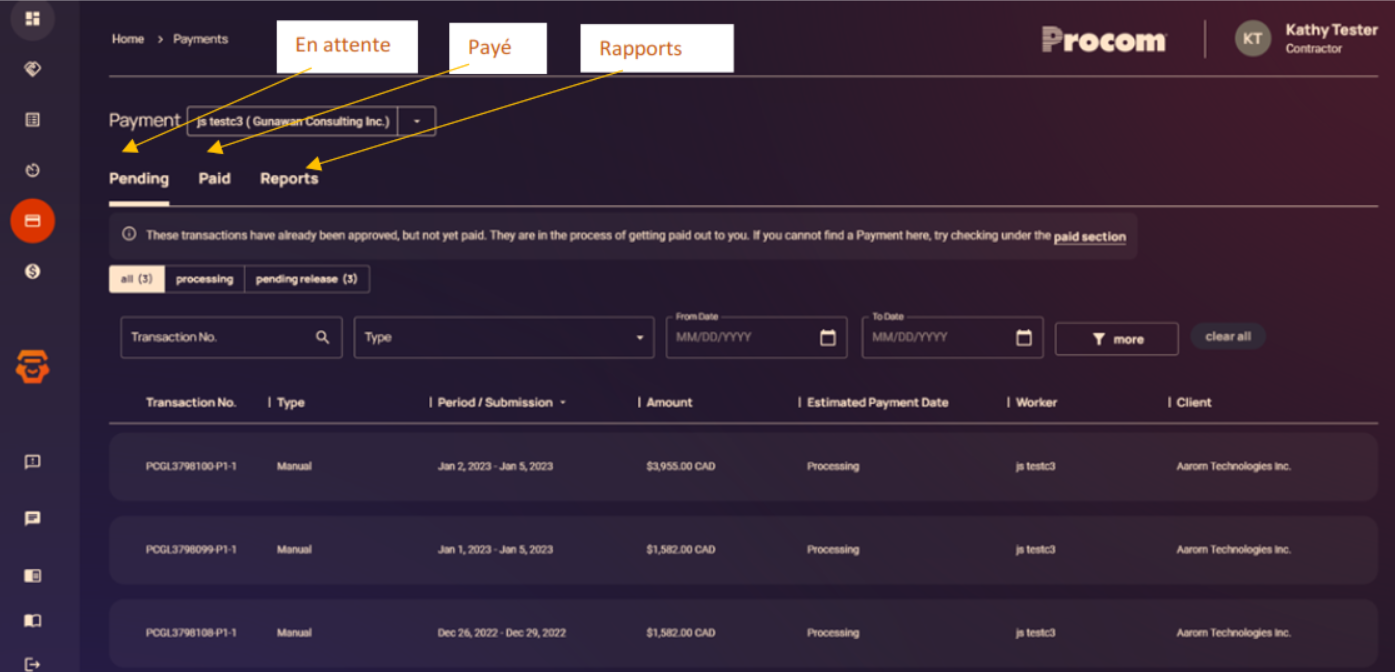
Task: Click the orange payments card icon
Action: [32, 220]
